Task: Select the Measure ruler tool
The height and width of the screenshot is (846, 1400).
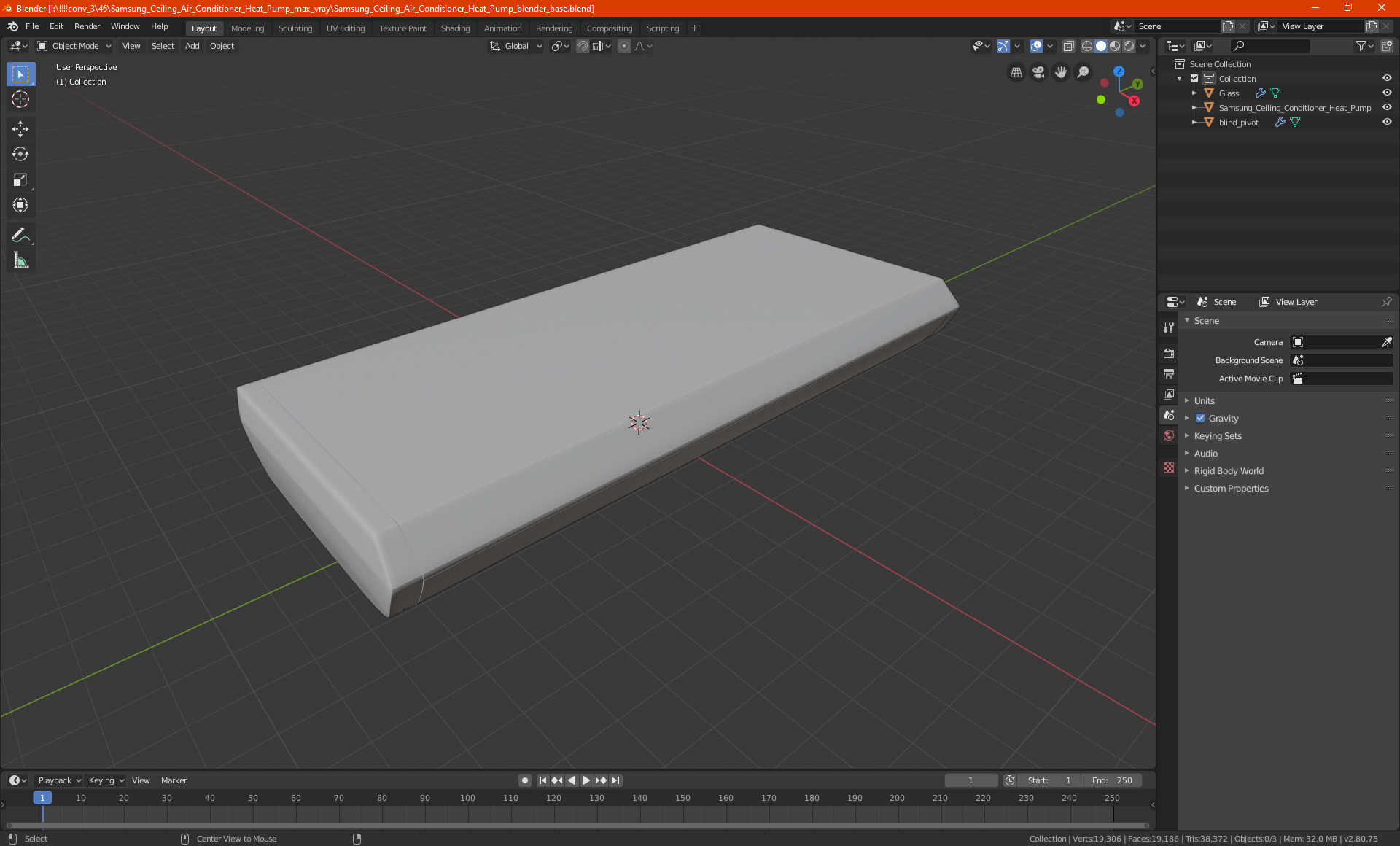Action: (20, 260)
